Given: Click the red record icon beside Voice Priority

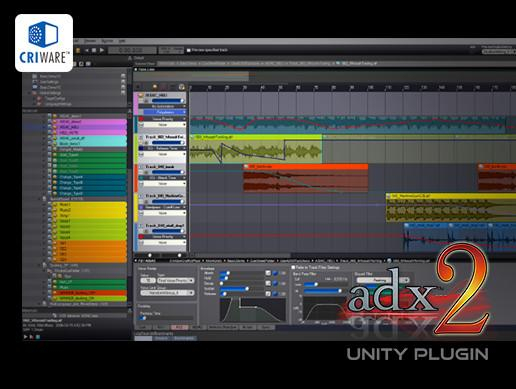Looking at the screenshot, I should pyautogui.click(x=141, y=119).
